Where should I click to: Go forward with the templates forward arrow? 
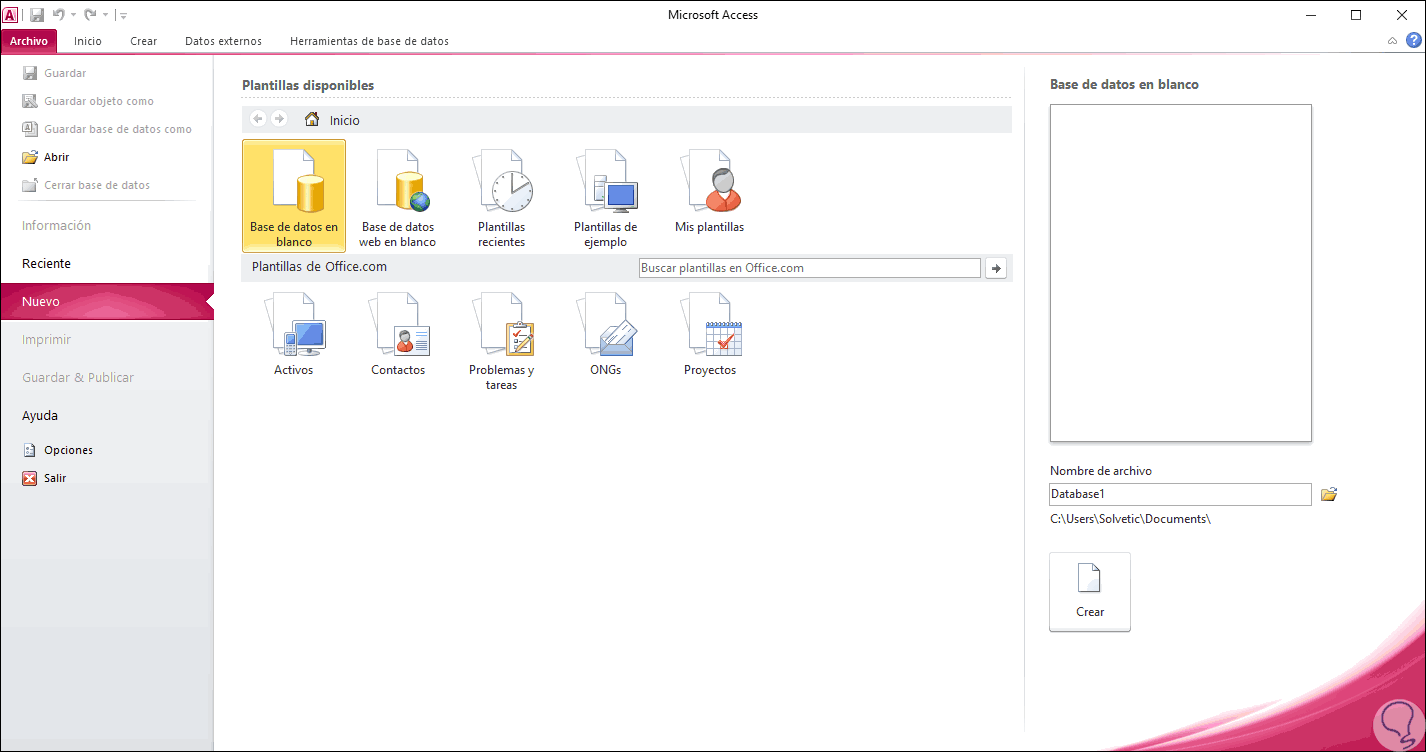click(x=279, y=119)
